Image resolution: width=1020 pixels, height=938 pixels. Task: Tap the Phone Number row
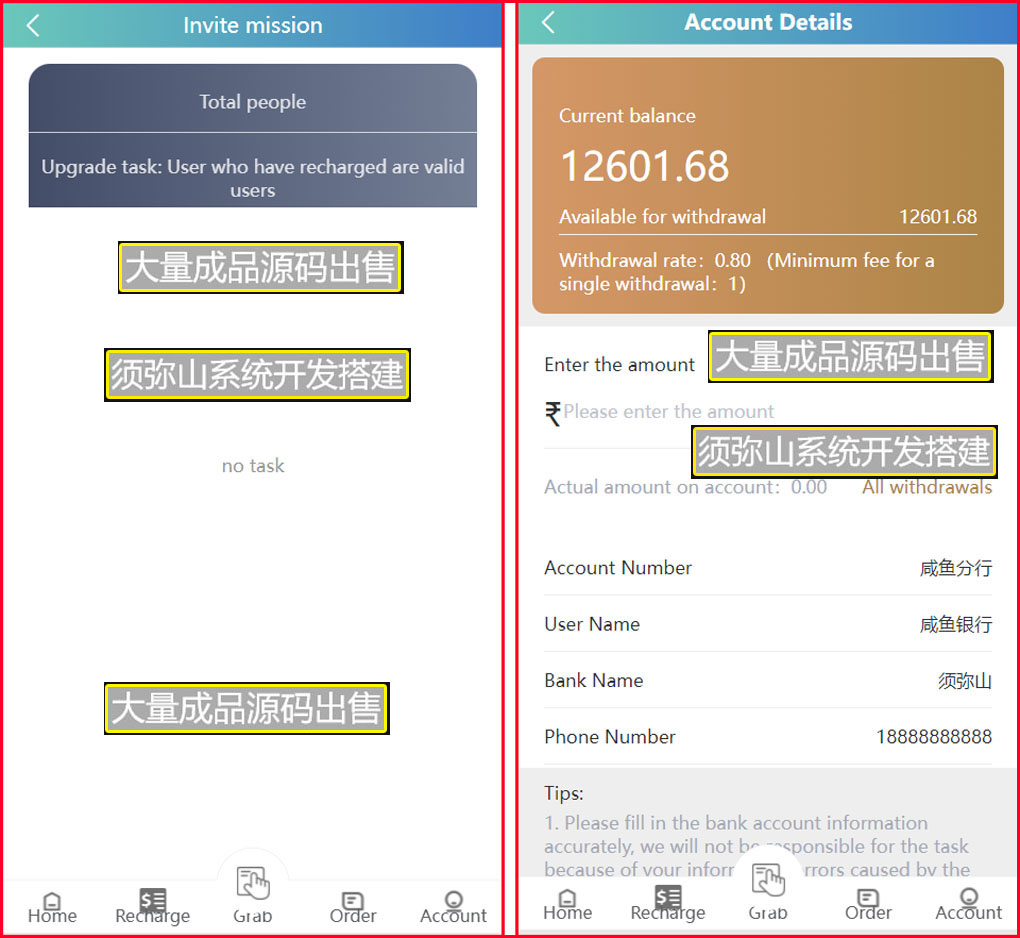[767, 737]
